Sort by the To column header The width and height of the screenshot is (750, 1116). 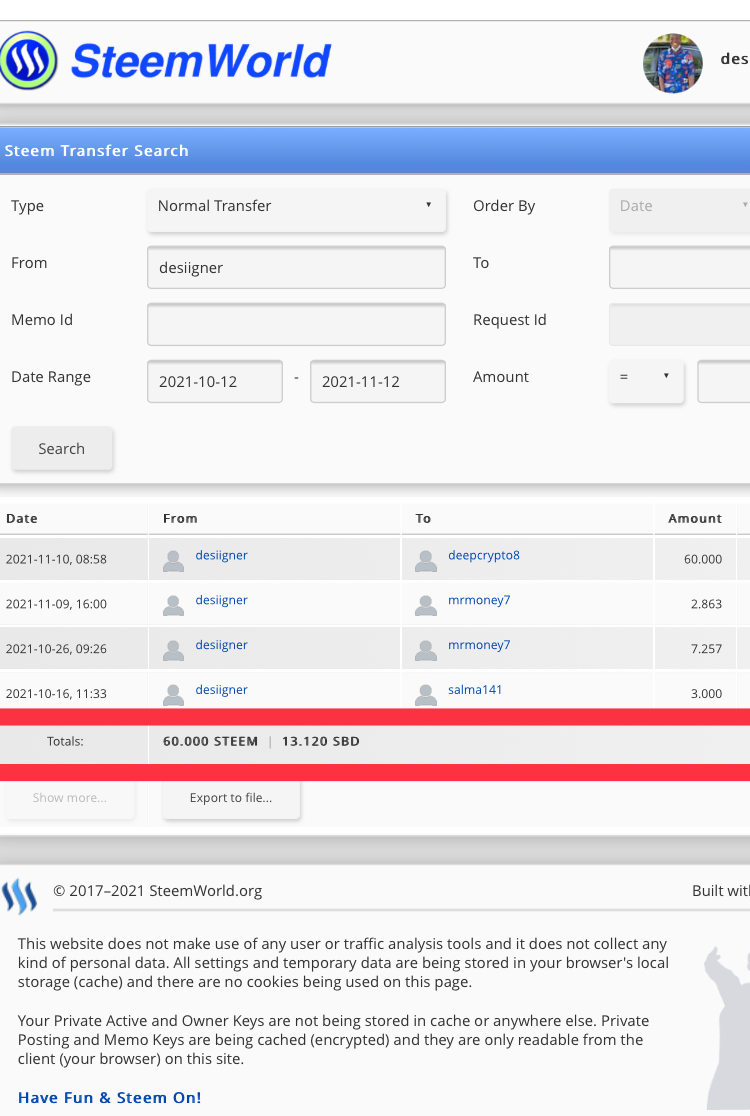[423, 519]
